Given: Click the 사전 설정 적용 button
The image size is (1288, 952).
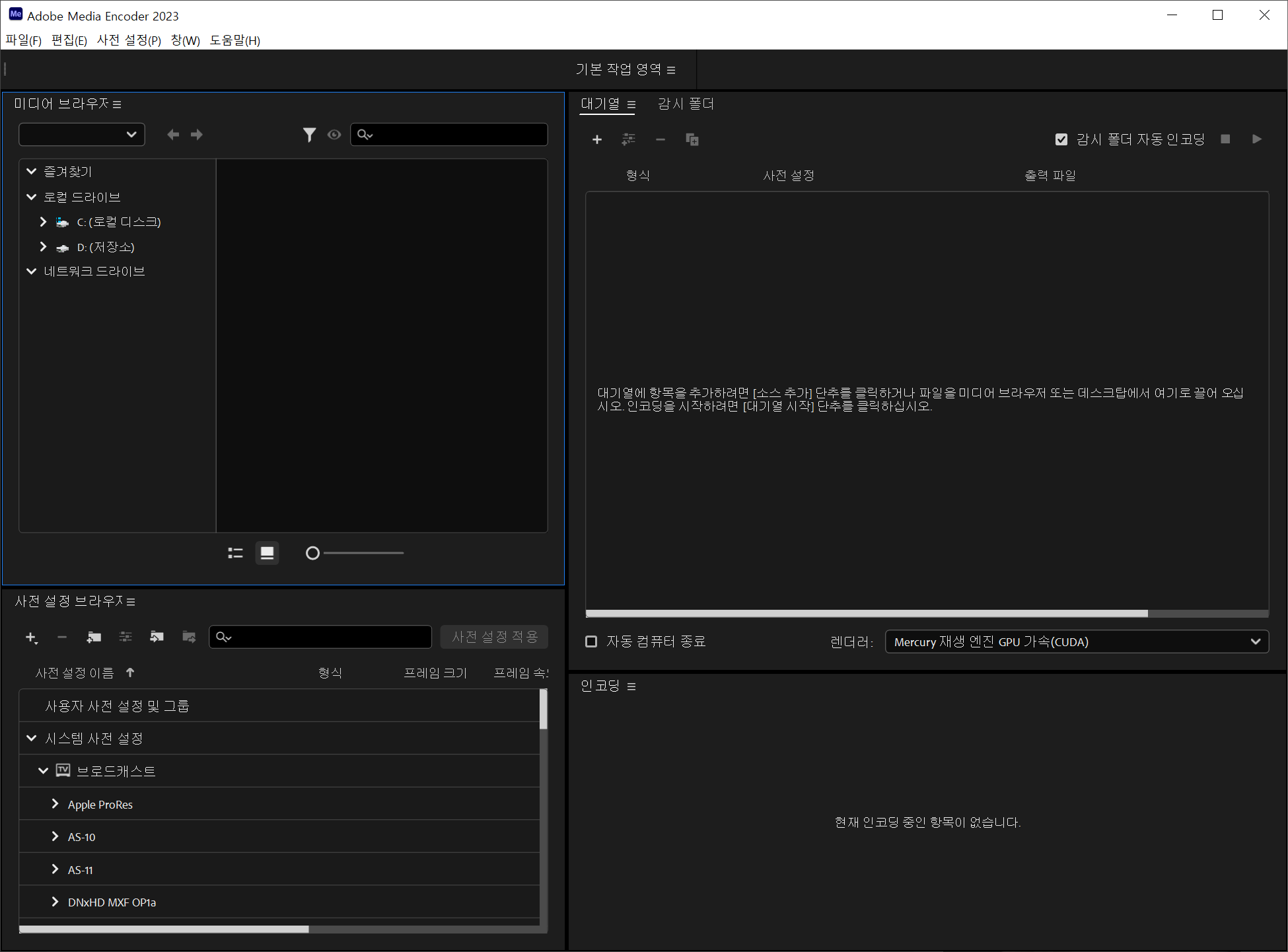Looking at the screenshot, I should 495,637.
